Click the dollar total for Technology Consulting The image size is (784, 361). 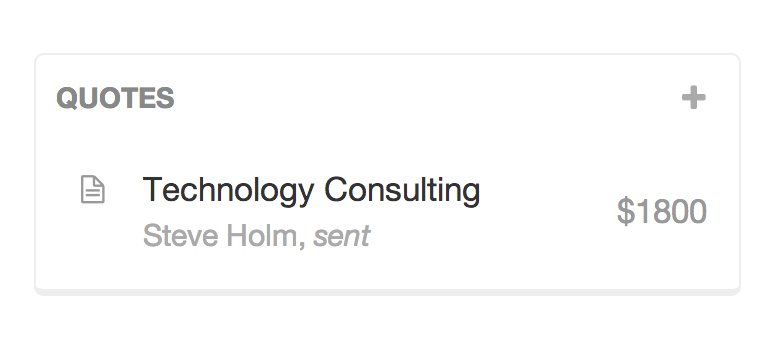click(662, 212)
